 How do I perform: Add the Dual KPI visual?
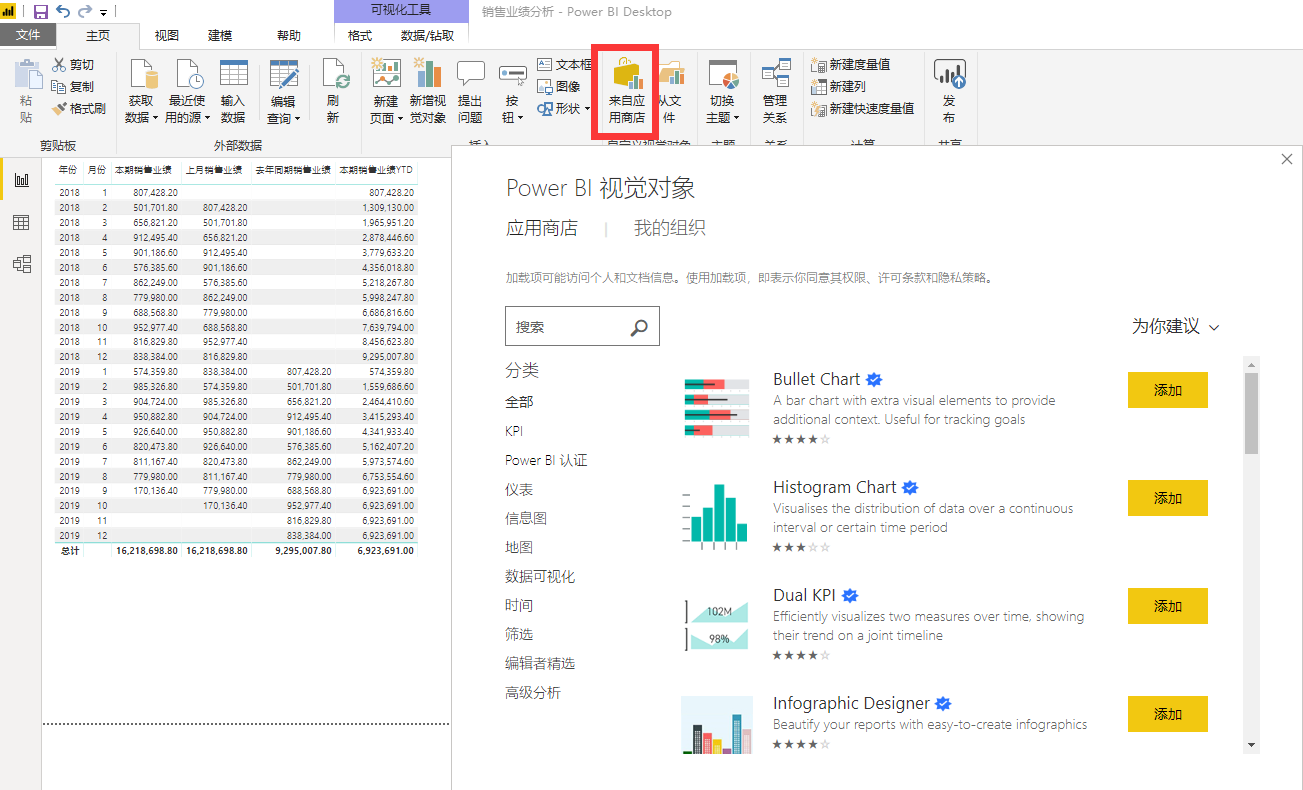(x=1168, y=606)
